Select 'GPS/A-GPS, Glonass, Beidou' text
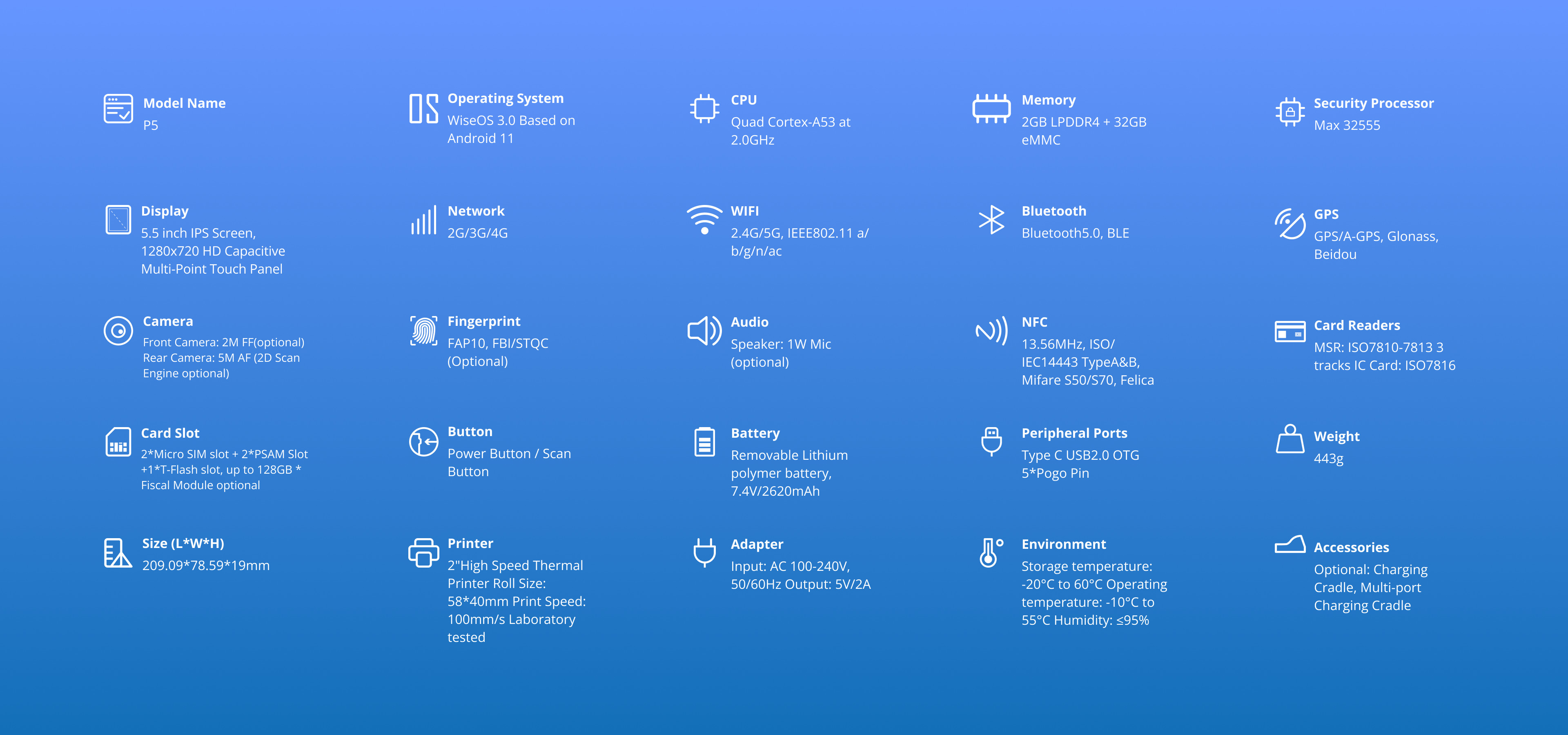The width and height of the screenshot is (1568, 735). tap(1376, 245)
